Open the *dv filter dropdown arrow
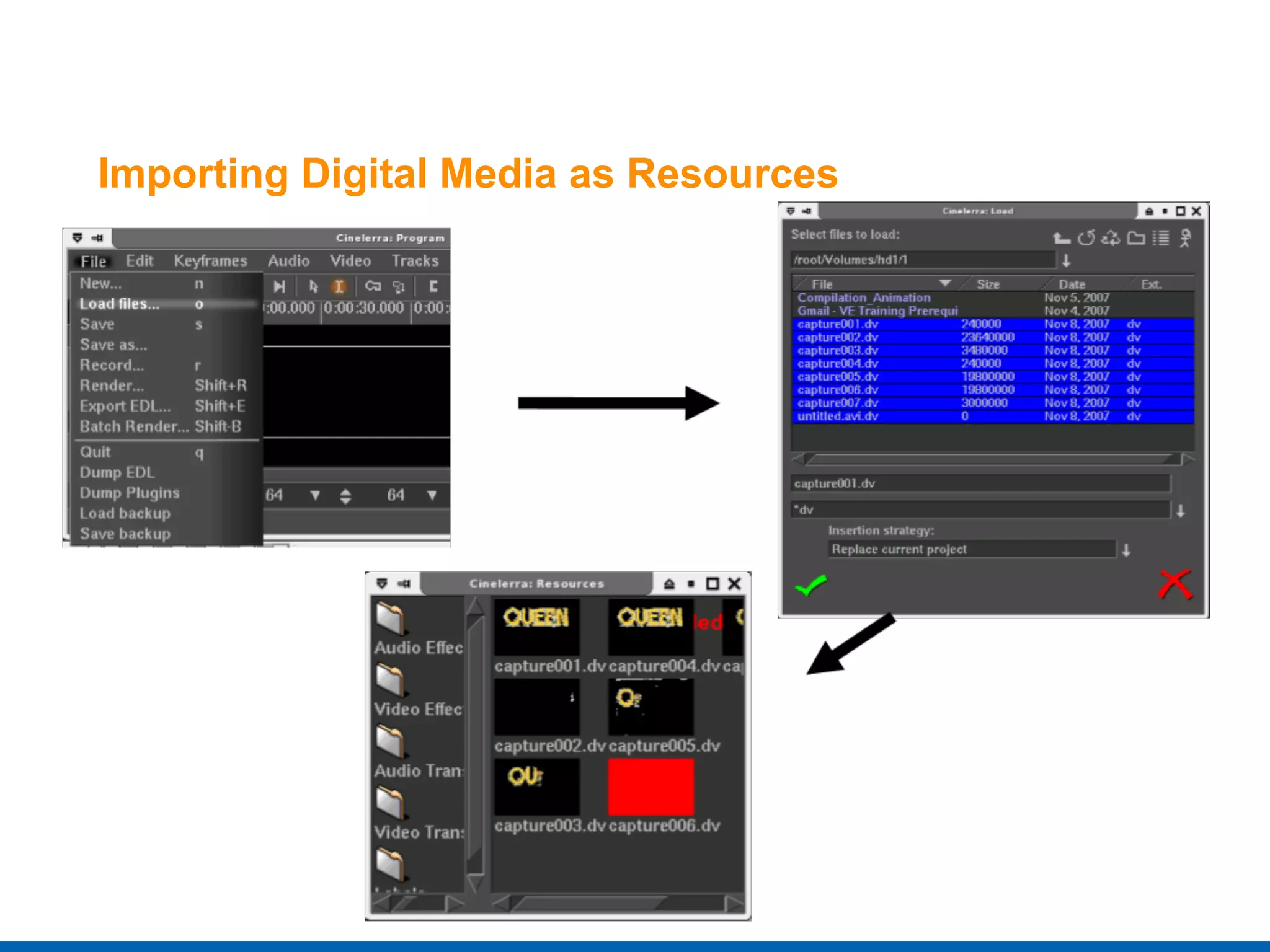Viewport: 1270px width, 952px height. tap(1181, 511)
